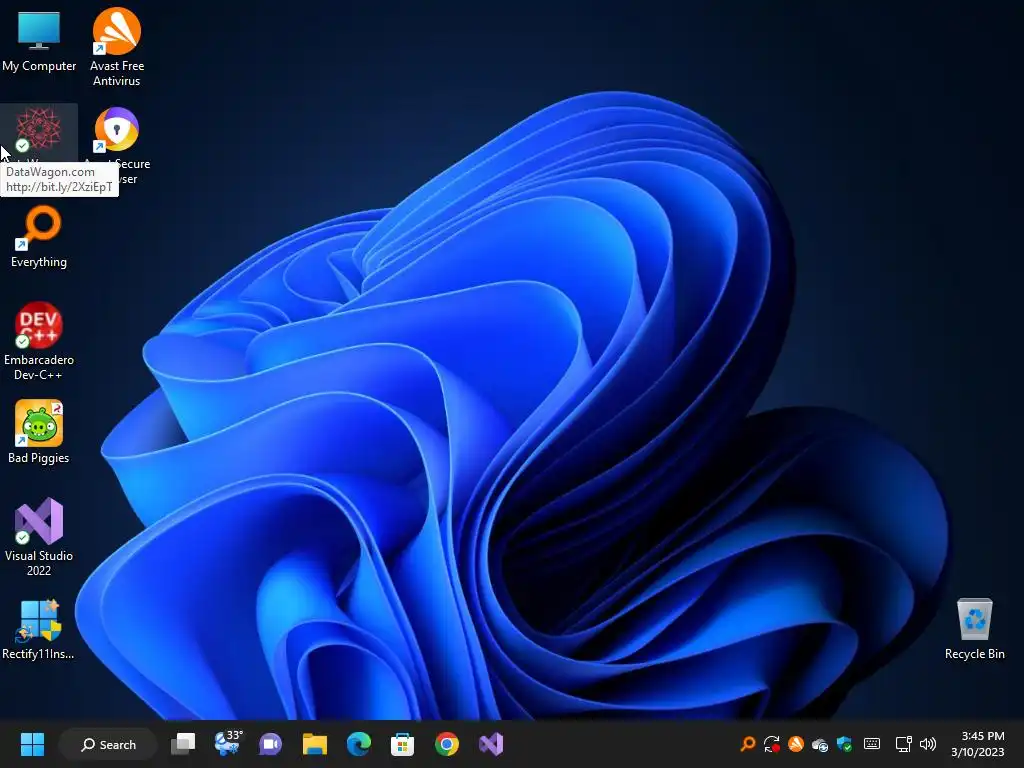The height and width of the screenshot is (768, 1024).
Task: Open Task View from the taskbar
Action: click(x=183, y=744)
